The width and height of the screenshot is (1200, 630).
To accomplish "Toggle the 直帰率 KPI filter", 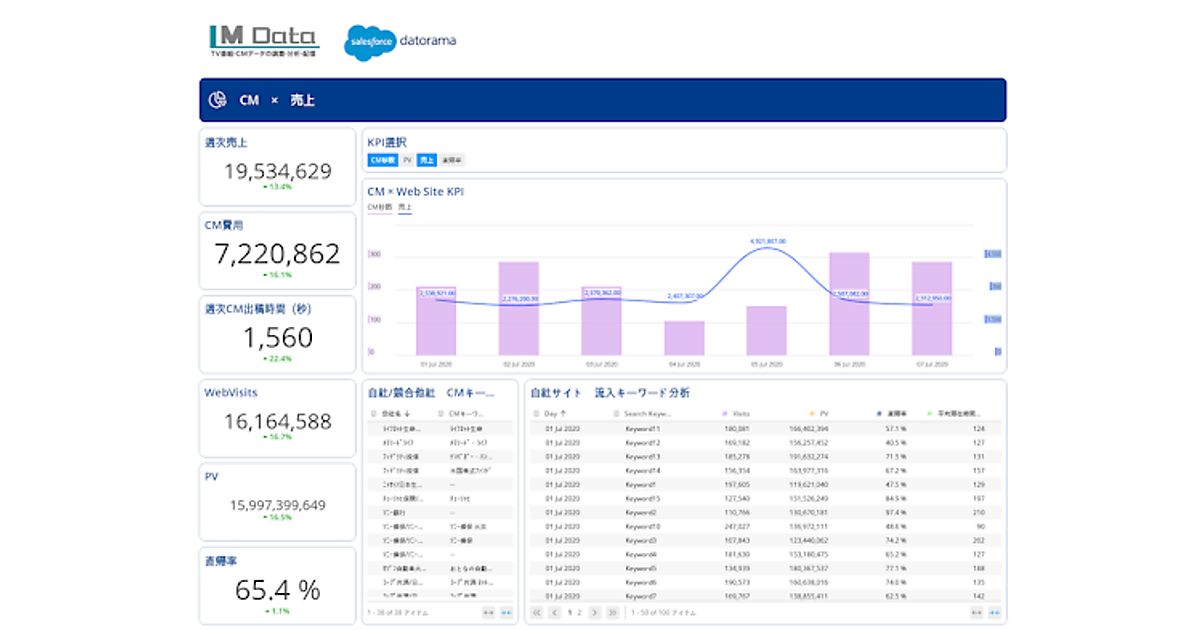I will (452, 160).
